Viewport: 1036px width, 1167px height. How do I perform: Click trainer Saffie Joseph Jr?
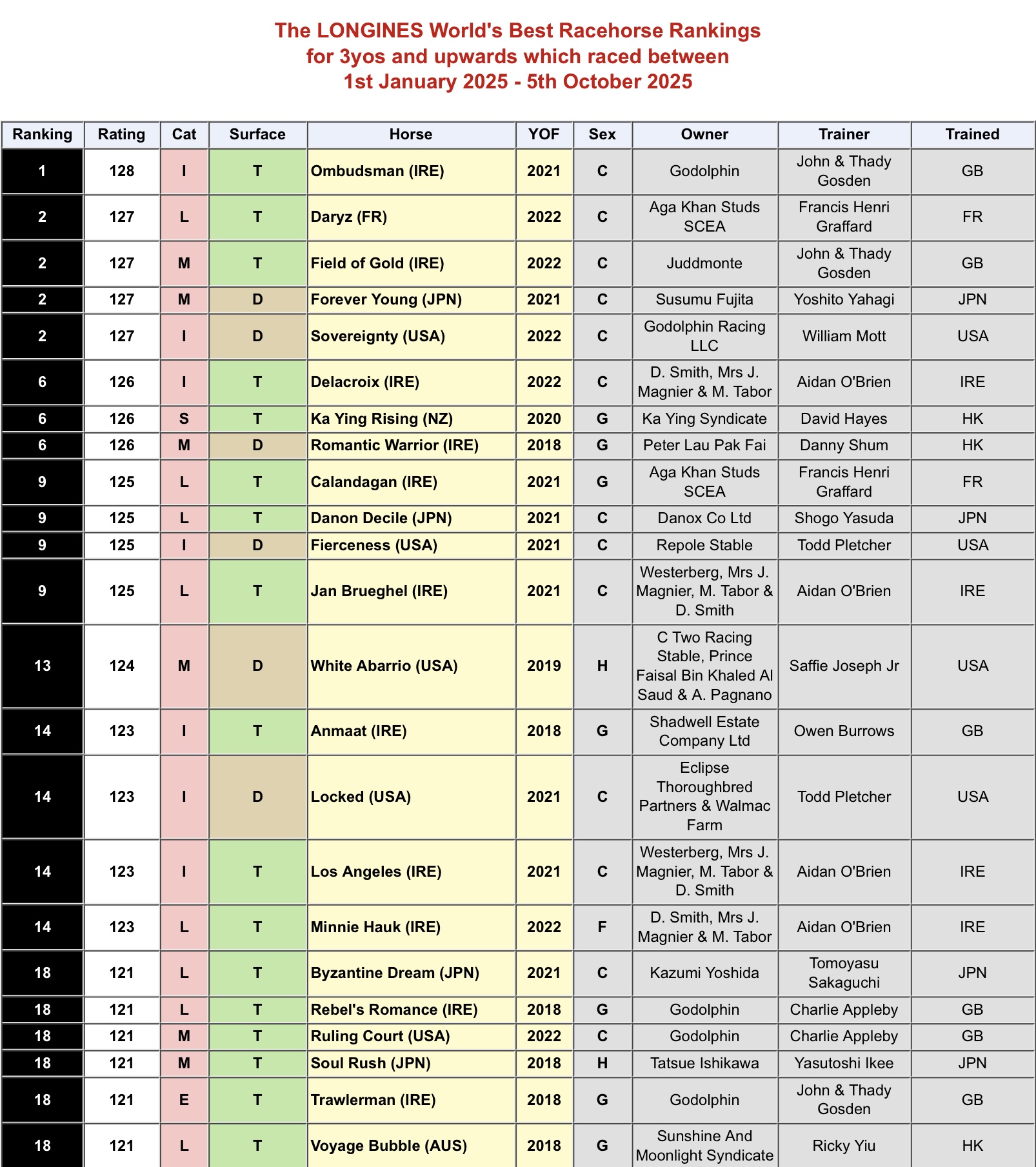point(844,666)
